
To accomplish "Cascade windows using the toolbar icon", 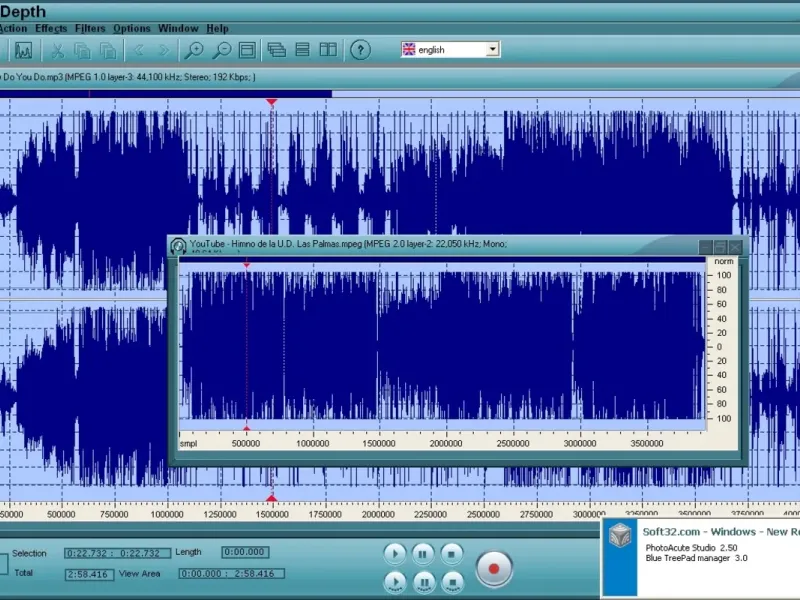I will coord(277,50).
